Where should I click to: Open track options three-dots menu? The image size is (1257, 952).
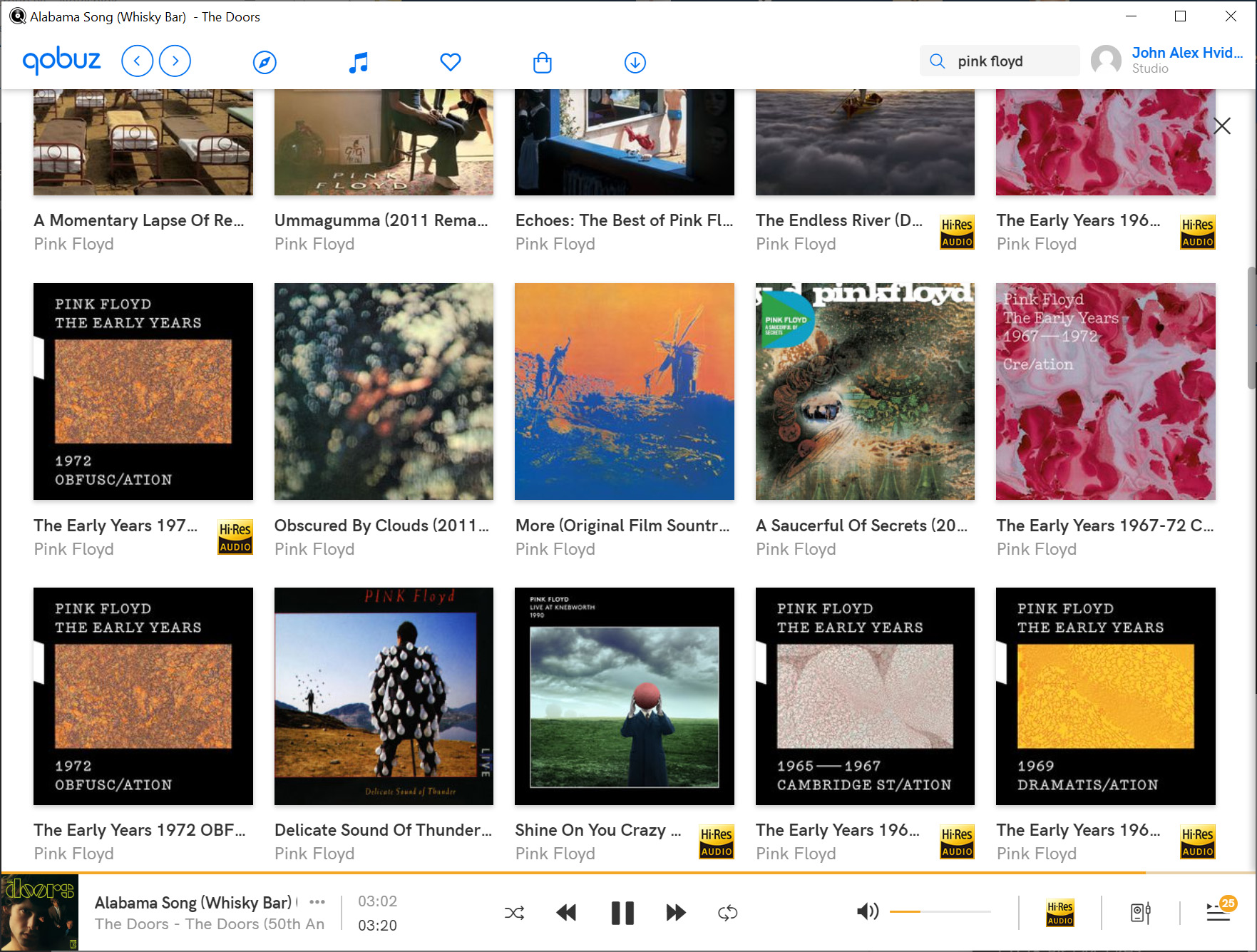click(x=317, y=902)
